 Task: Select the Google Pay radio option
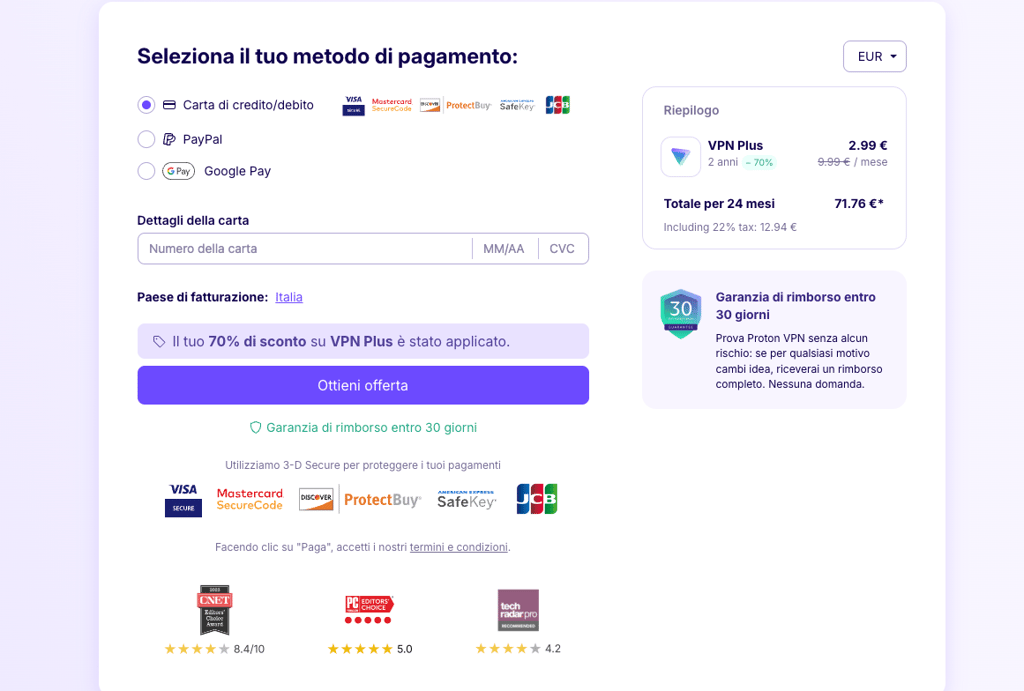pos(146,171)
